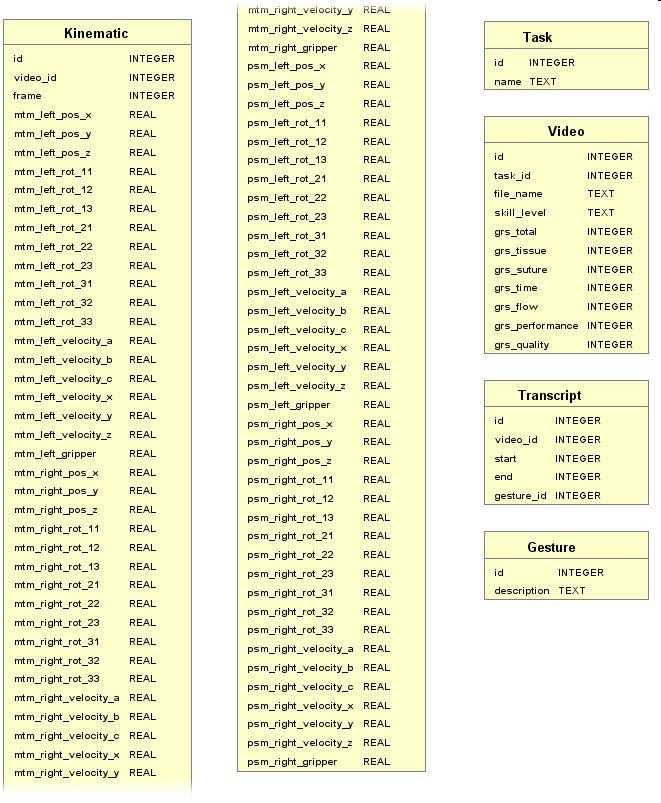This screenshot has height=803, width=661.
Task: Click the grs_total row
Action: tap(566, 231)
